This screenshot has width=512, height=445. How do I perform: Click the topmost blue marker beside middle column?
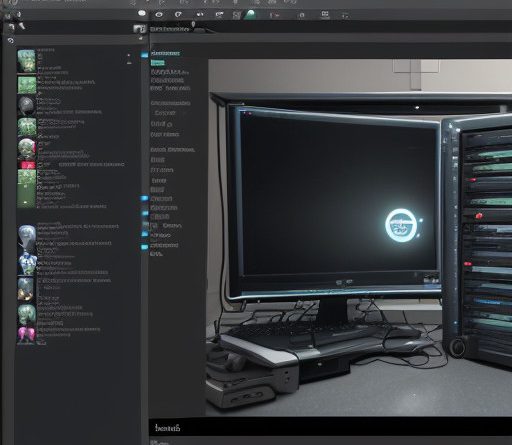[145, 55]
